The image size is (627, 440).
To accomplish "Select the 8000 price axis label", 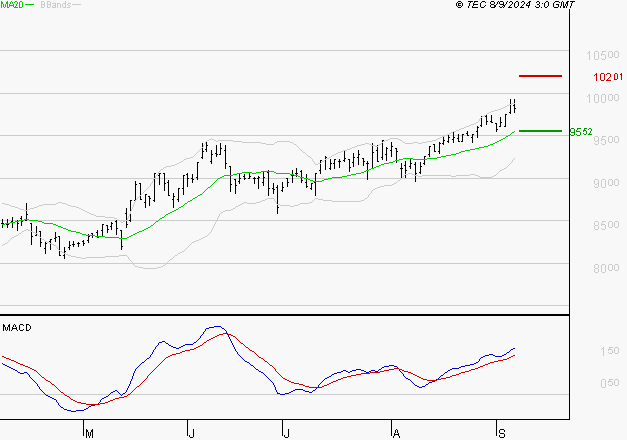I will coord(606,268).
